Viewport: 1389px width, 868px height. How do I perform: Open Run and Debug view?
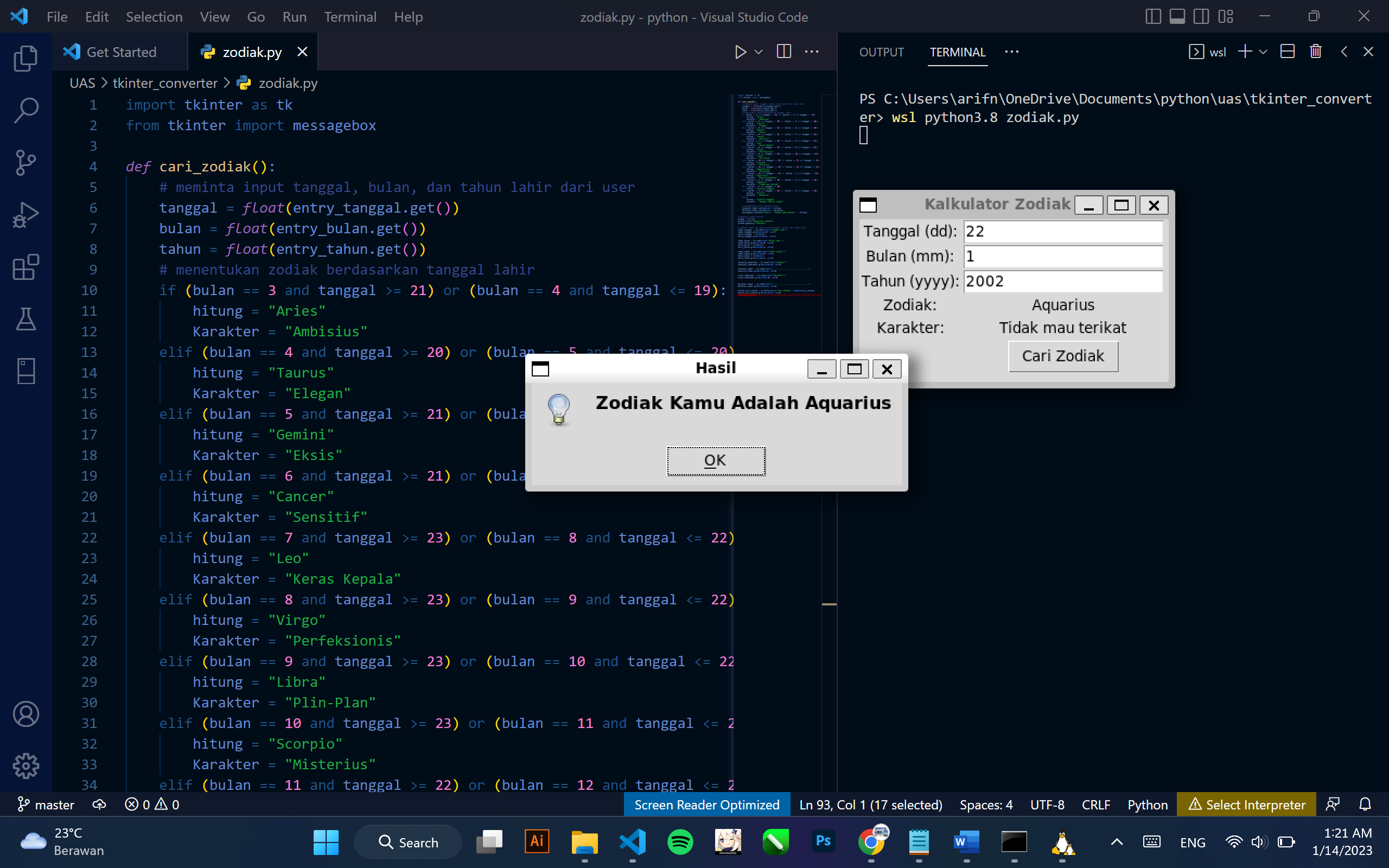pyautogui.click(x=26, y=215)
